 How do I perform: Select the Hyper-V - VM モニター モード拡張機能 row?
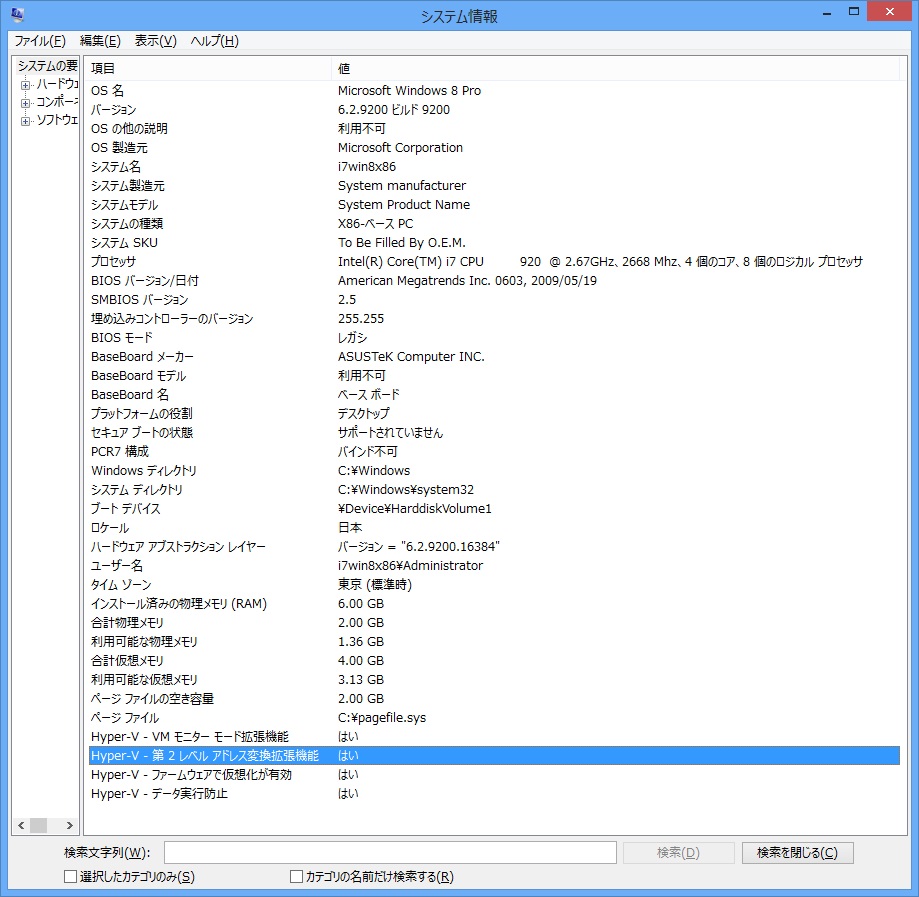click(x=494, y=736)
